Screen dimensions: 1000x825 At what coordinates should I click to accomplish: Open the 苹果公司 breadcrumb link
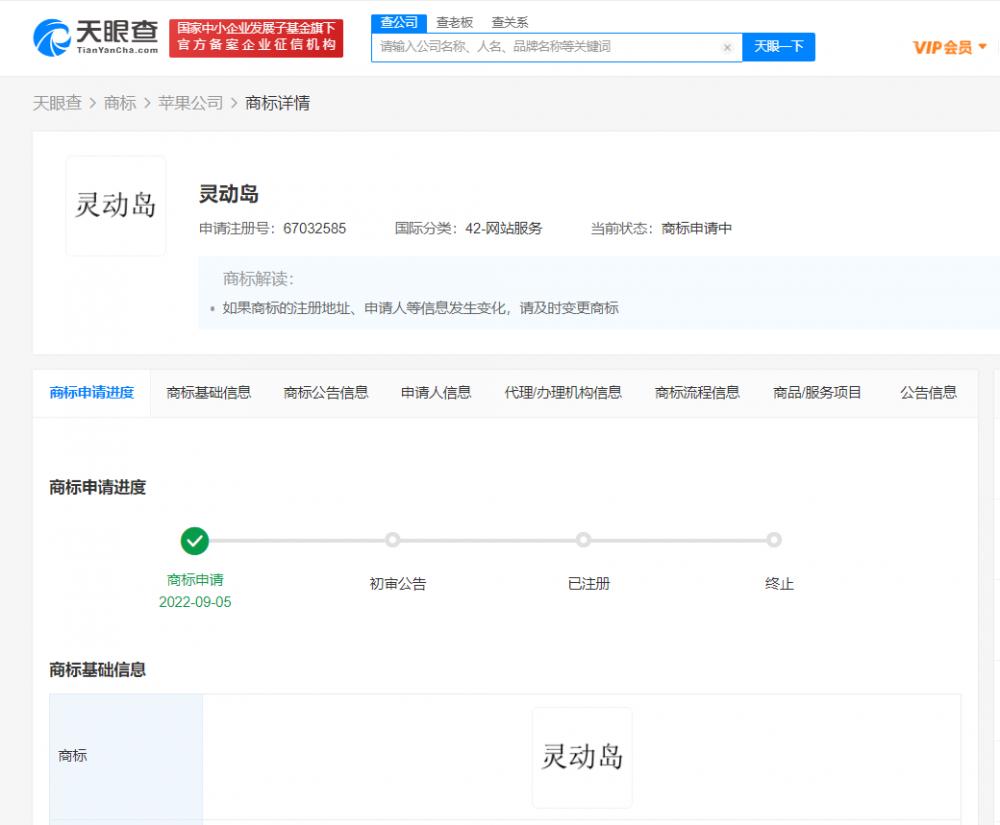(x=190, y=103)
